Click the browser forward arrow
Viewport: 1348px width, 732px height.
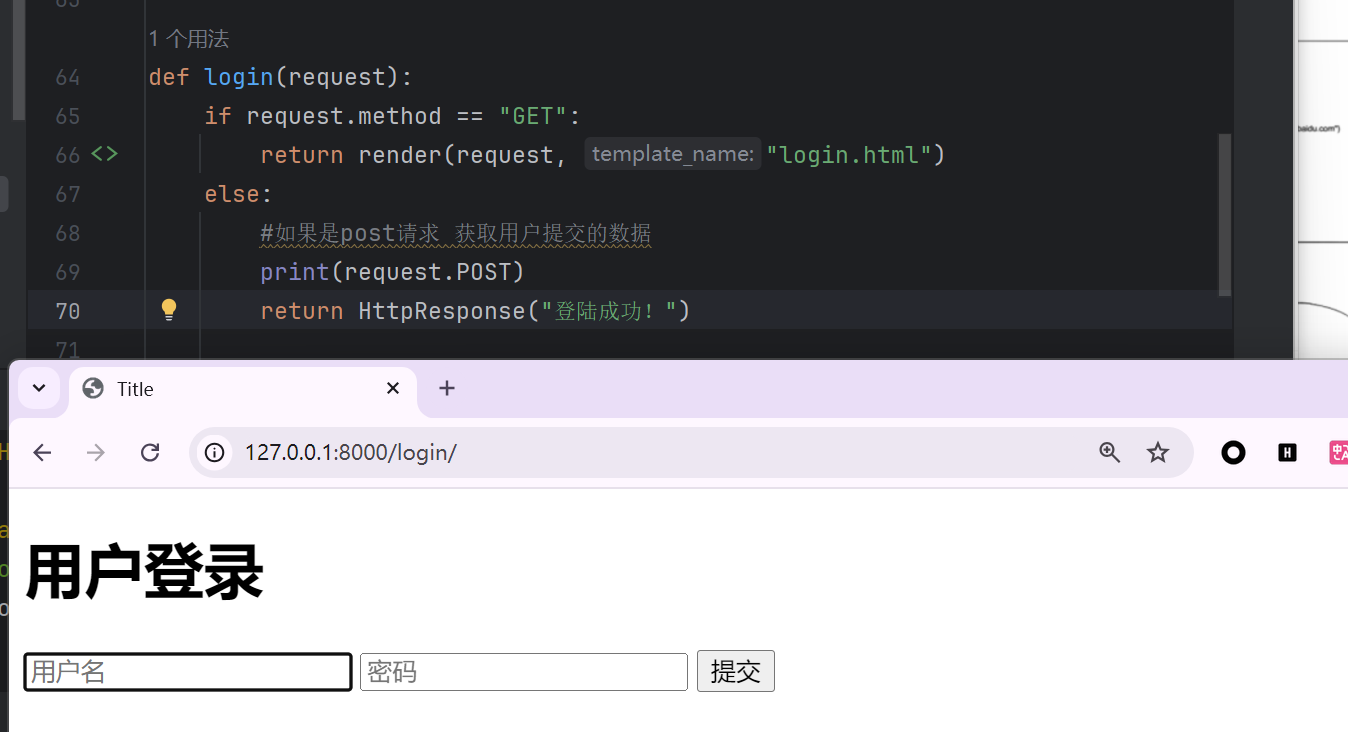click(x=96, y=453)
